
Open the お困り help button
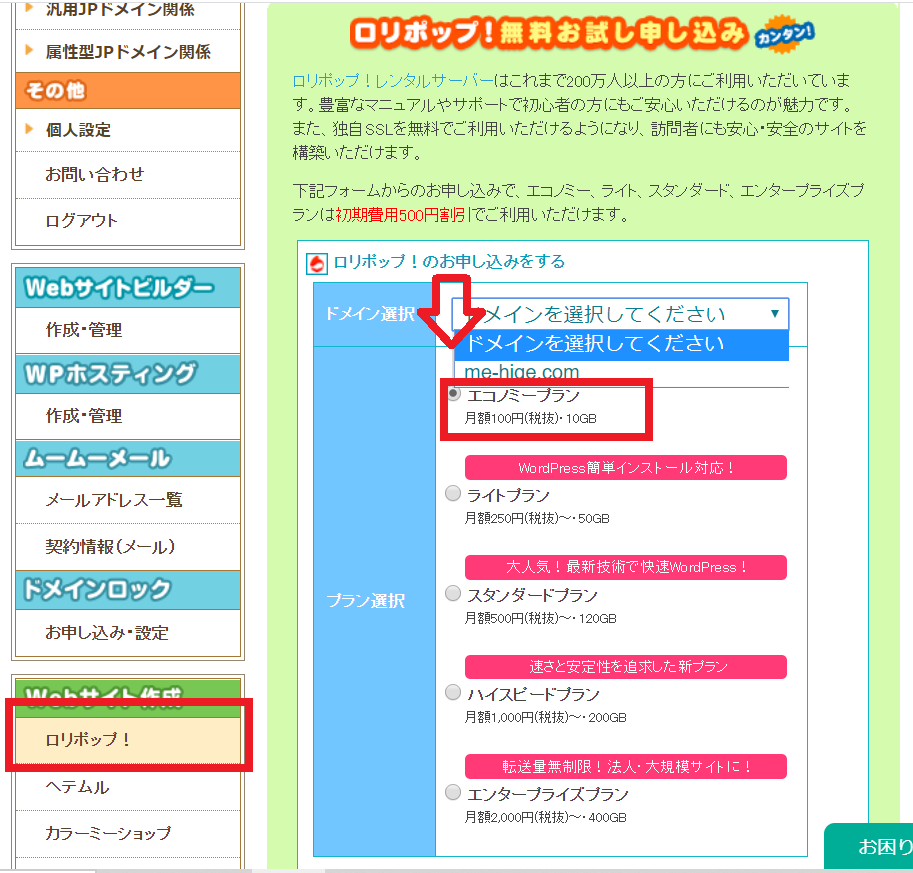[870, 846]
